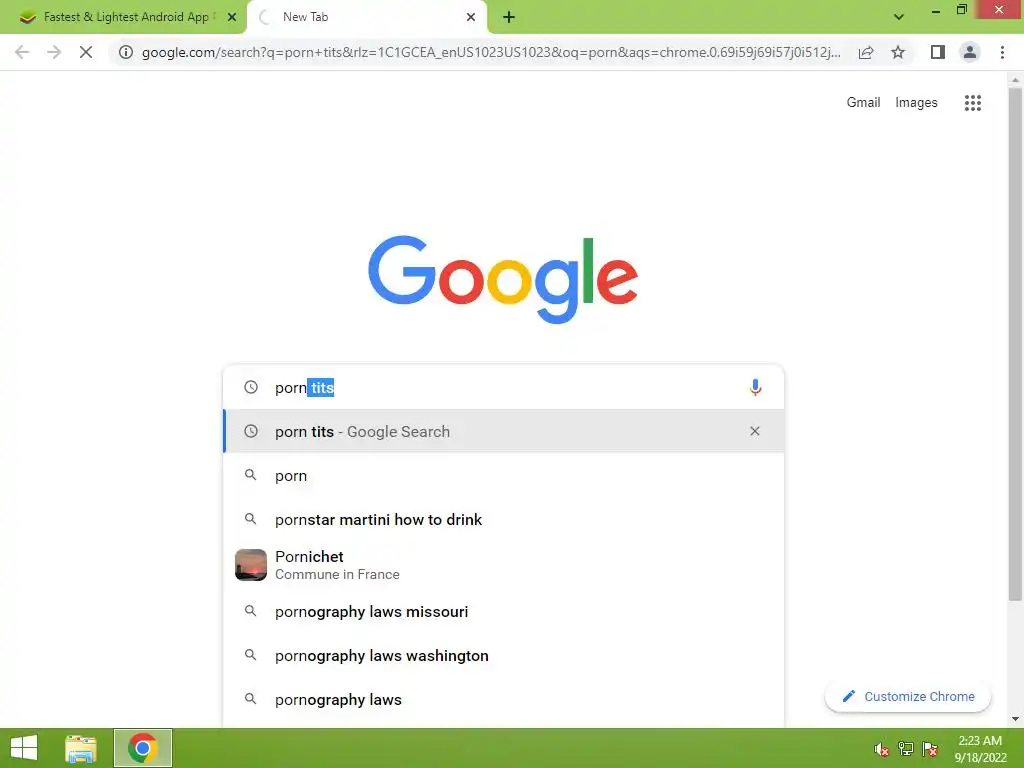1024x768 pixels.
Task: Stop loading the page with the X button
Action: point(86,52)
